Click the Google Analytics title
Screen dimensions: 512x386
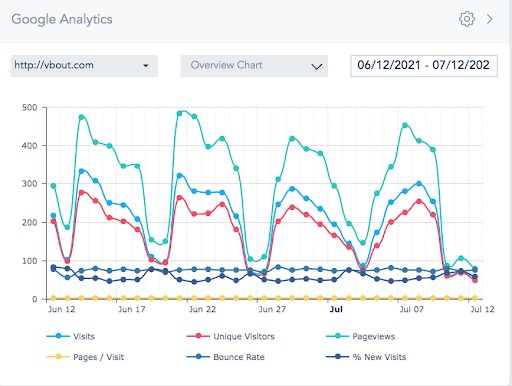[x=62, y=19]
